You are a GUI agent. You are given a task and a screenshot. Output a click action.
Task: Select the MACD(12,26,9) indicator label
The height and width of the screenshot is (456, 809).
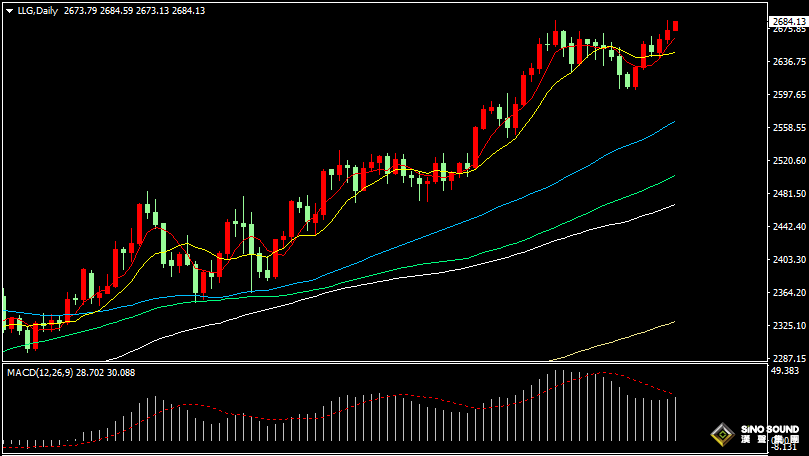(42, 372)
